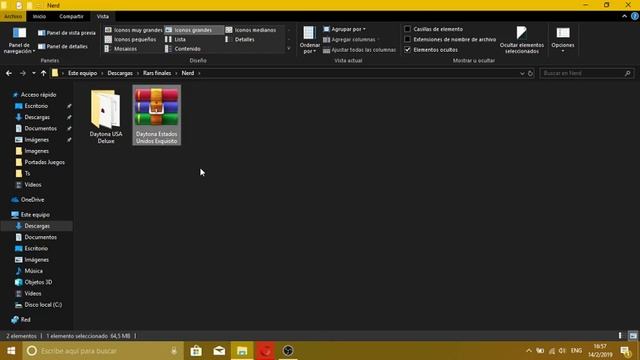Toggle Panel de vista previa

pyautogui.click(x=67, y=33)
